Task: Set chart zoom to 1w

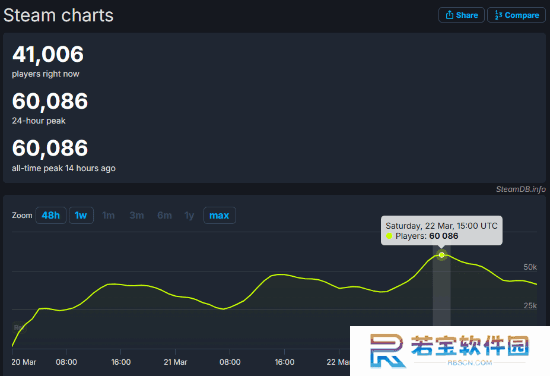Action: [x=81, y=215]
